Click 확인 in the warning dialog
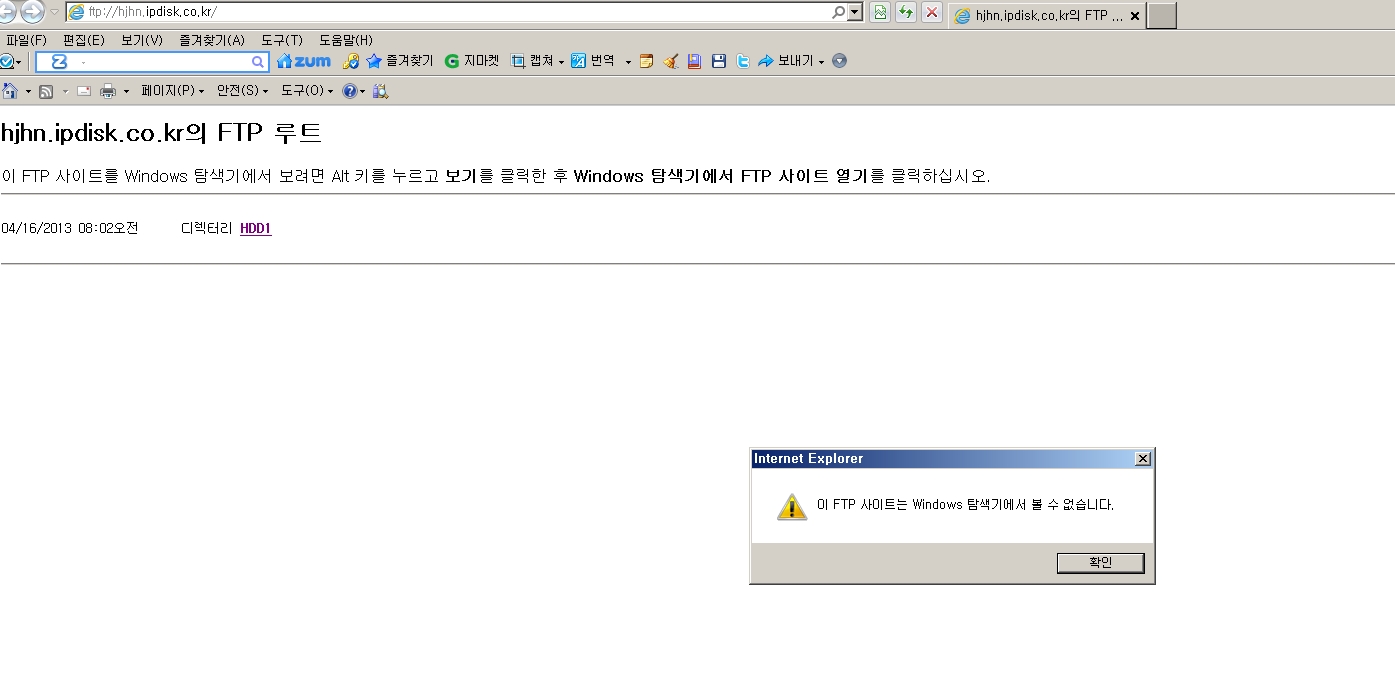 [x=1100, y=563]
